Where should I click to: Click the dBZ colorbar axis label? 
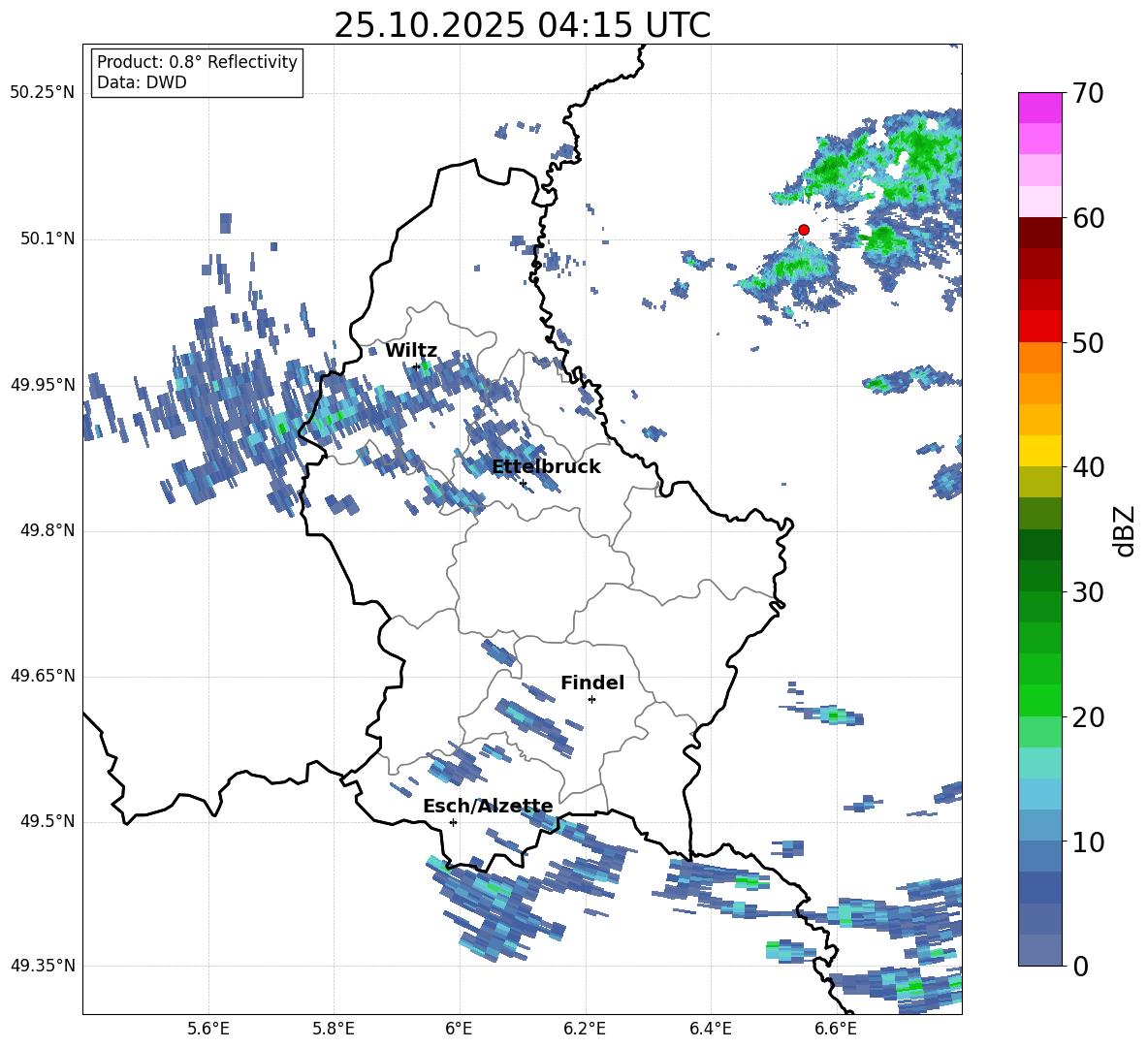tap(1126, 531)
